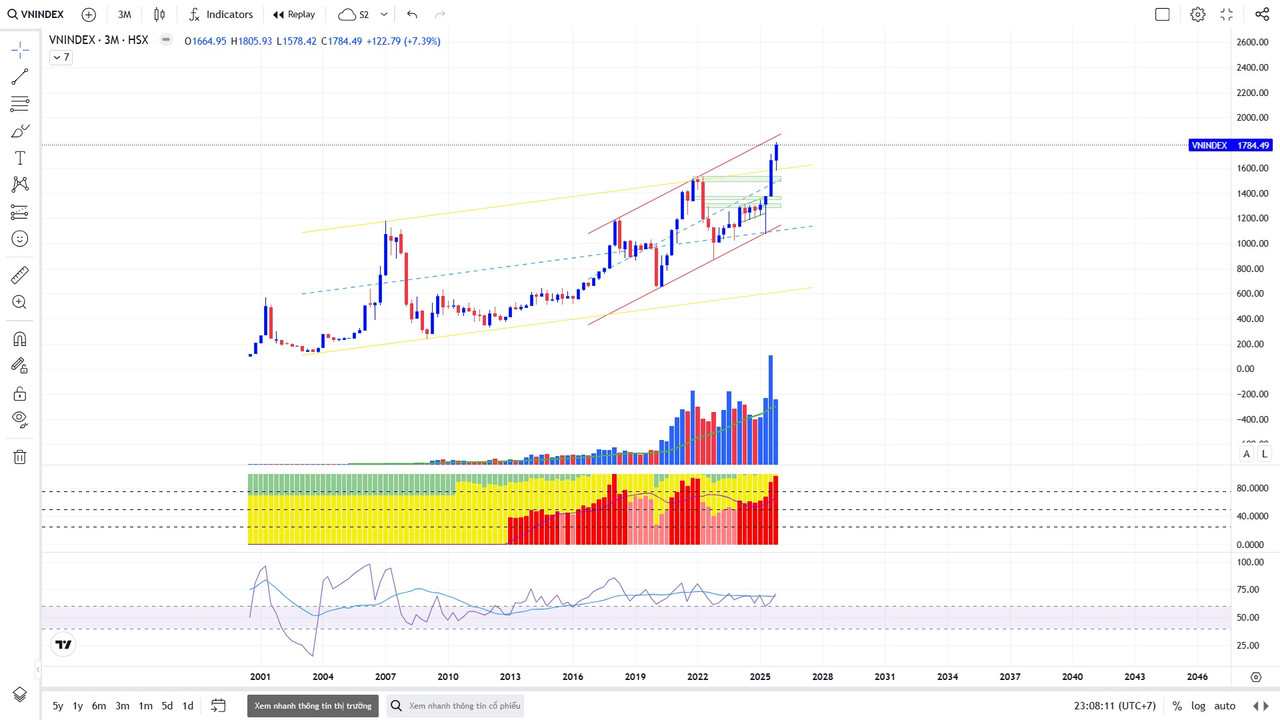
Task: Open the VNINDEX symbol search
Action: pos(38,15)
